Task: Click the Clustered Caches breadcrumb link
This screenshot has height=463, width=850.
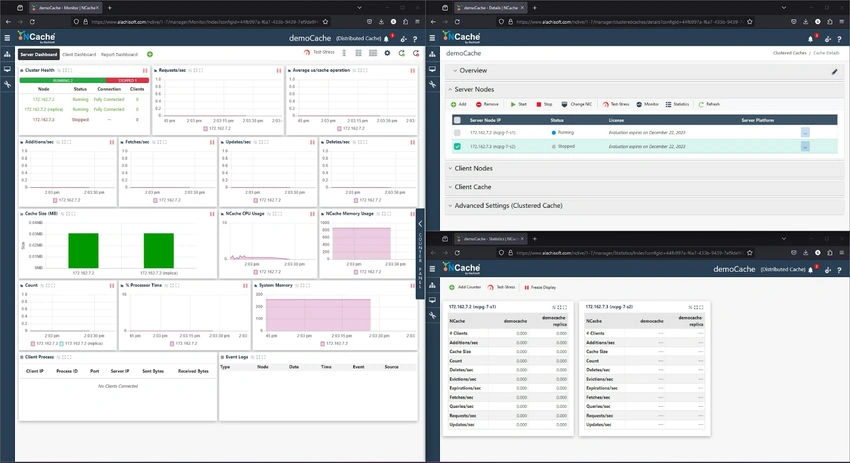Action: point(789,53)
